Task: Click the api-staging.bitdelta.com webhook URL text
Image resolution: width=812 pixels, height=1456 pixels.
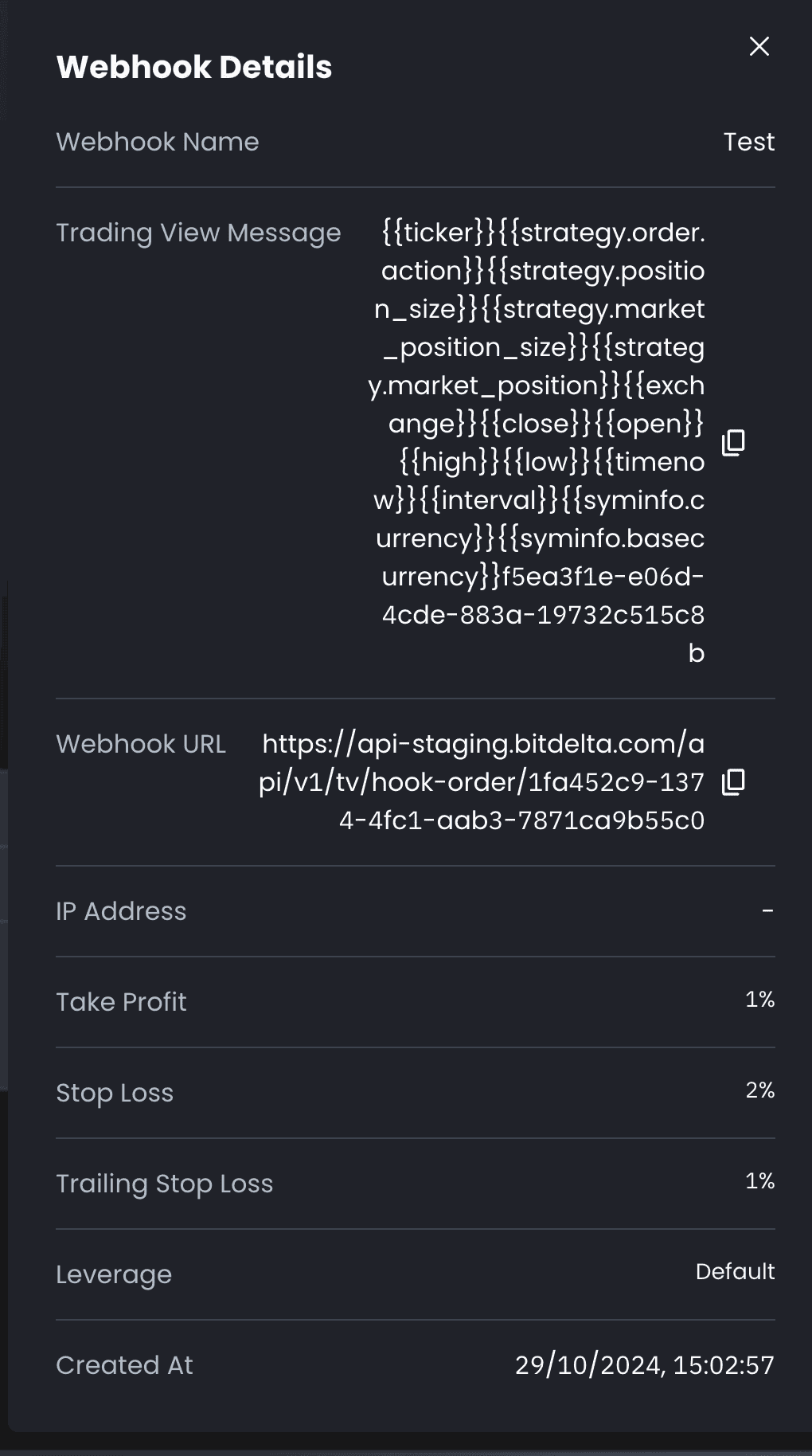Action: coord(482,782)
